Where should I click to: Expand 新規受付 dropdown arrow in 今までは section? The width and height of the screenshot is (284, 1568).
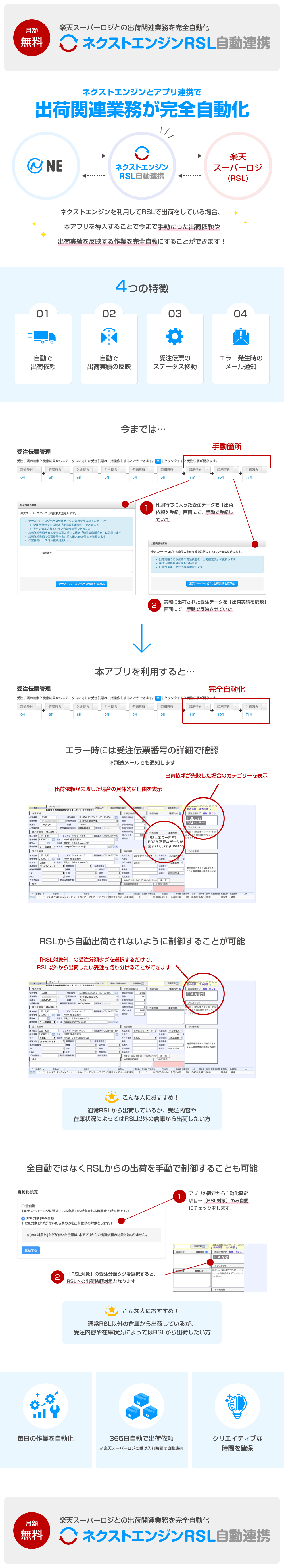click(39, 469)
